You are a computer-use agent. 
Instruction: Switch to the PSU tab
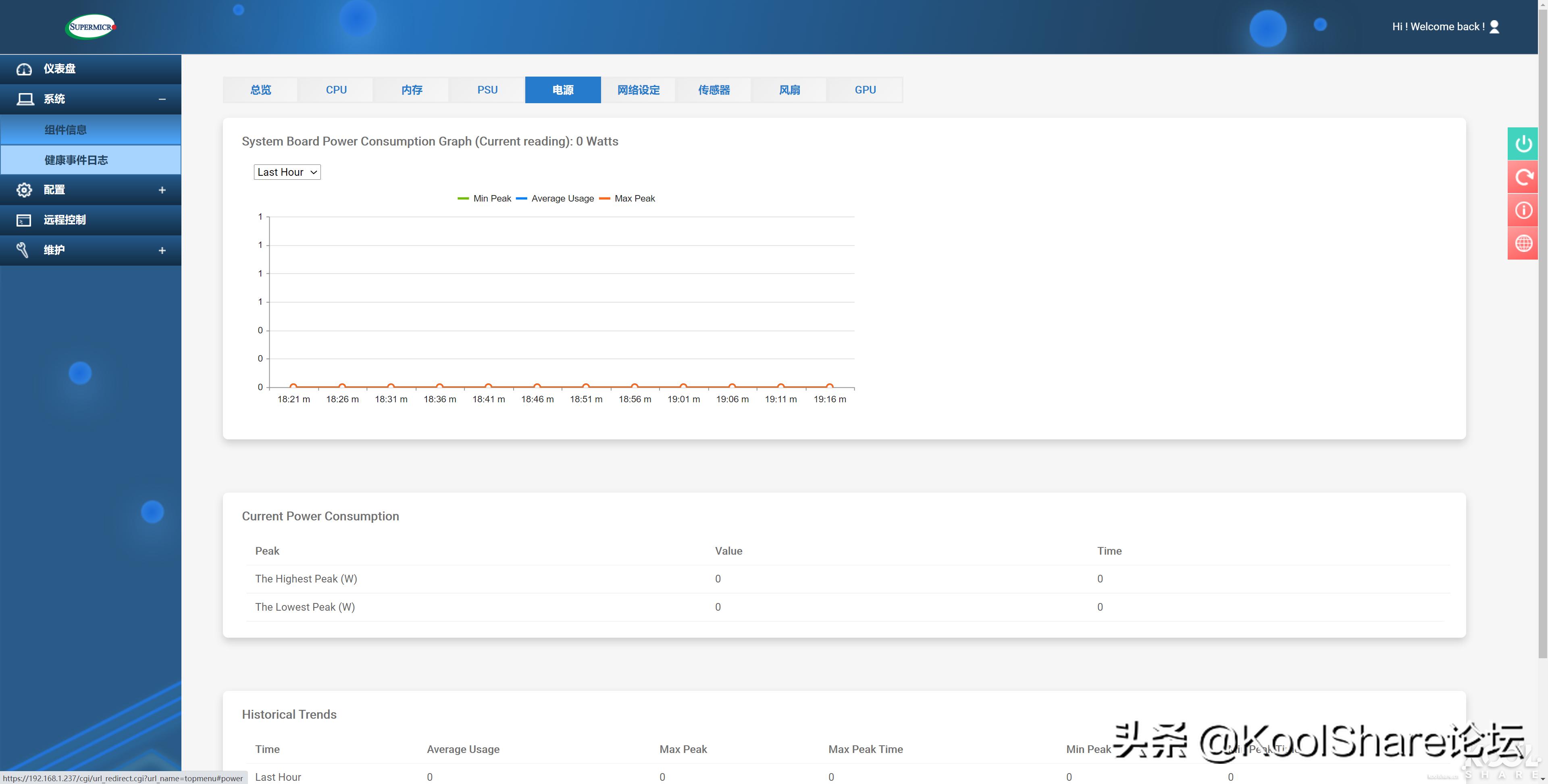[487, 90]
